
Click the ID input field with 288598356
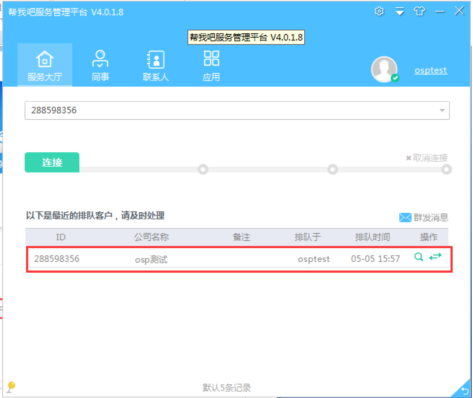point(237,110)
